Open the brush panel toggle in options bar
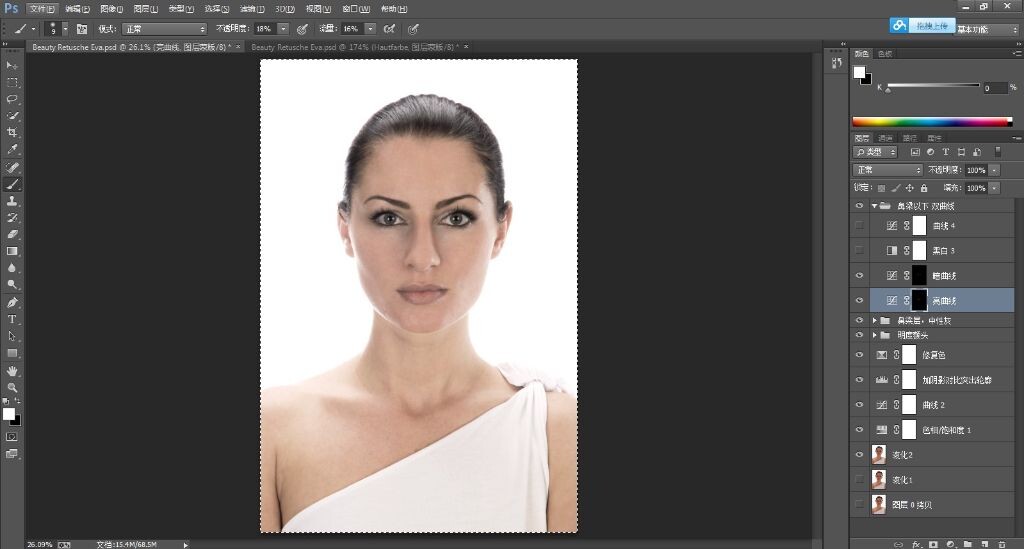Image resolution: width=1024 pixels, height=549 pixels. click(82, 29)
